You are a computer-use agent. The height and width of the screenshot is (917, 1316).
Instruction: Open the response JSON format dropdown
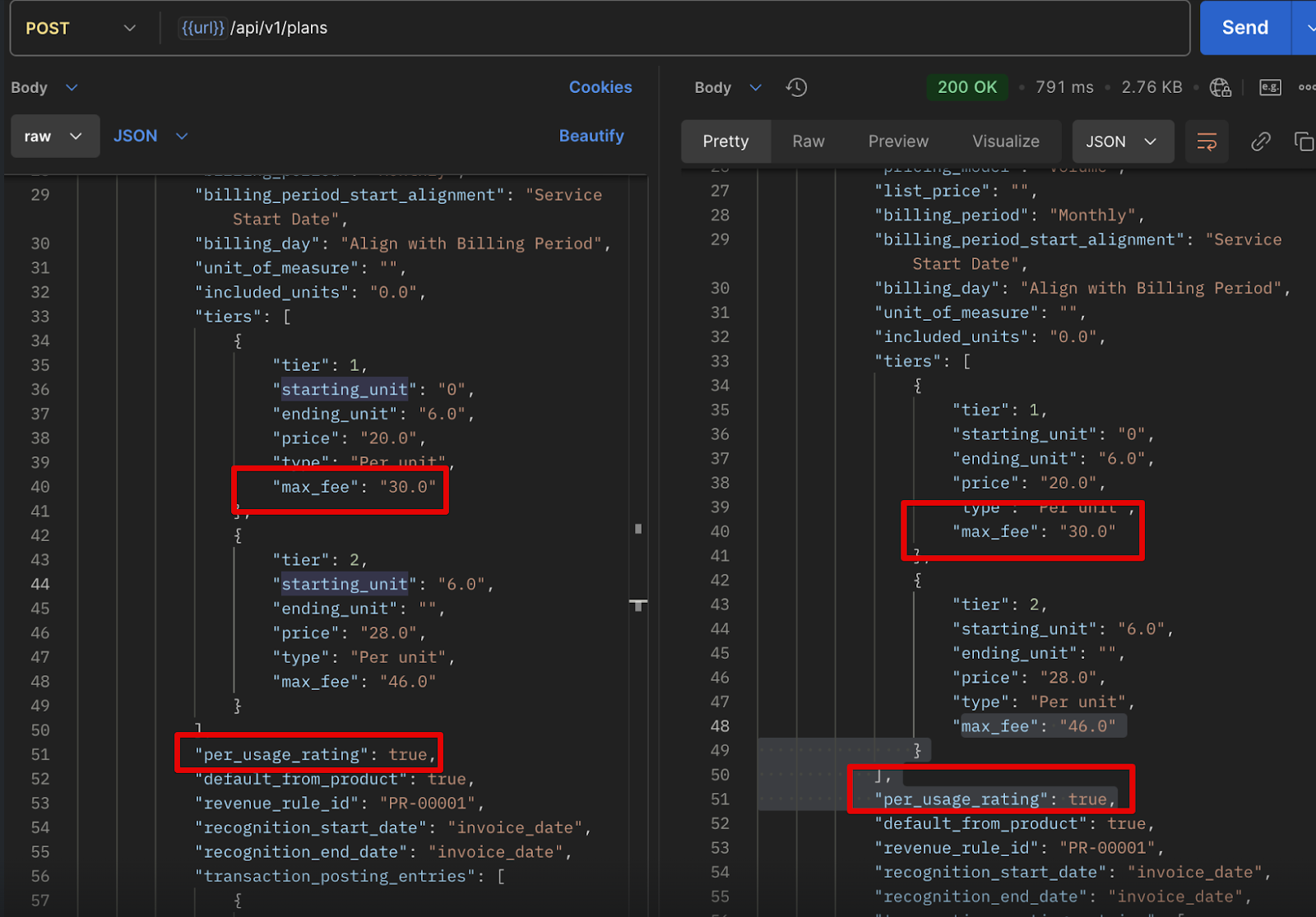click(1121, 141)
